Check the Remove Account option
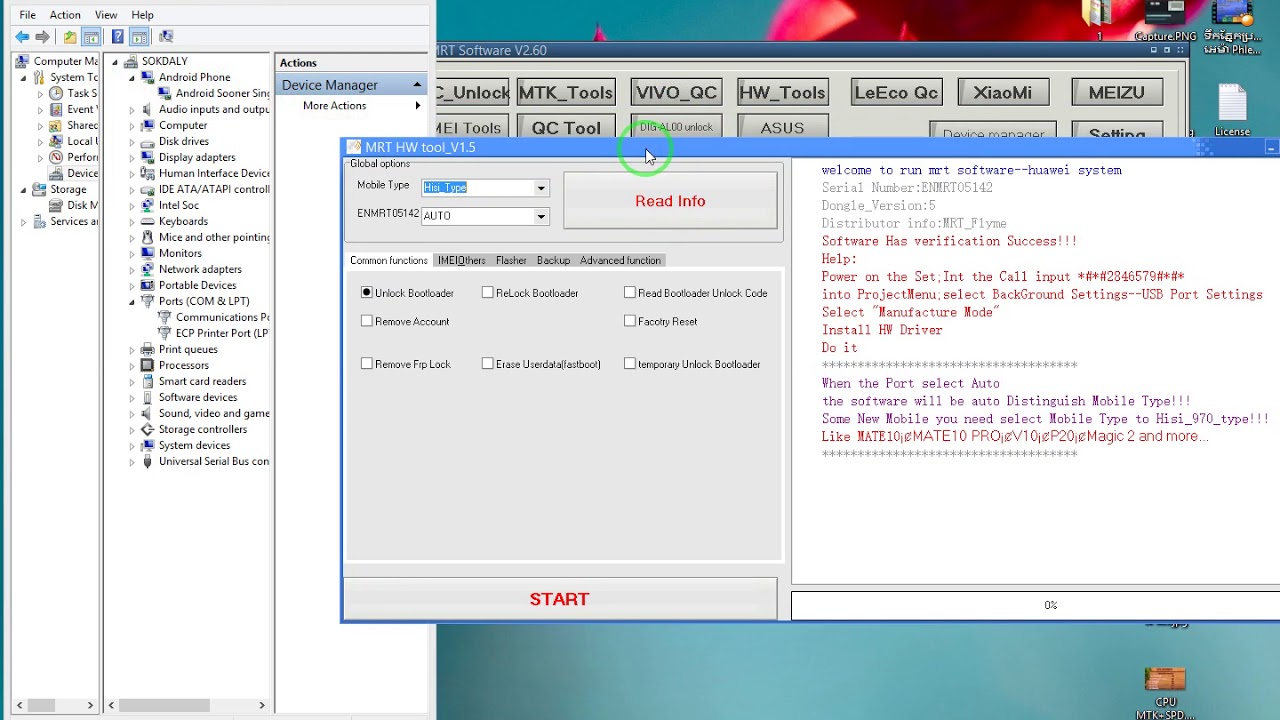Screen dimensions: 1280x720 (x=367, y=321)
